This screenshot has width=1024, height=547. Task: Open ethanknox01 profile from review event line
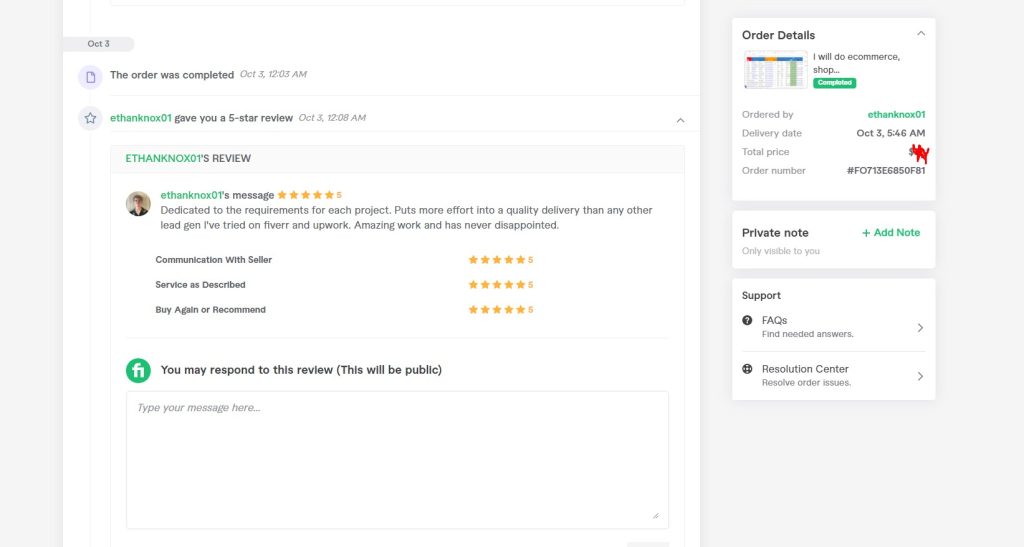(x=140, y=118)
